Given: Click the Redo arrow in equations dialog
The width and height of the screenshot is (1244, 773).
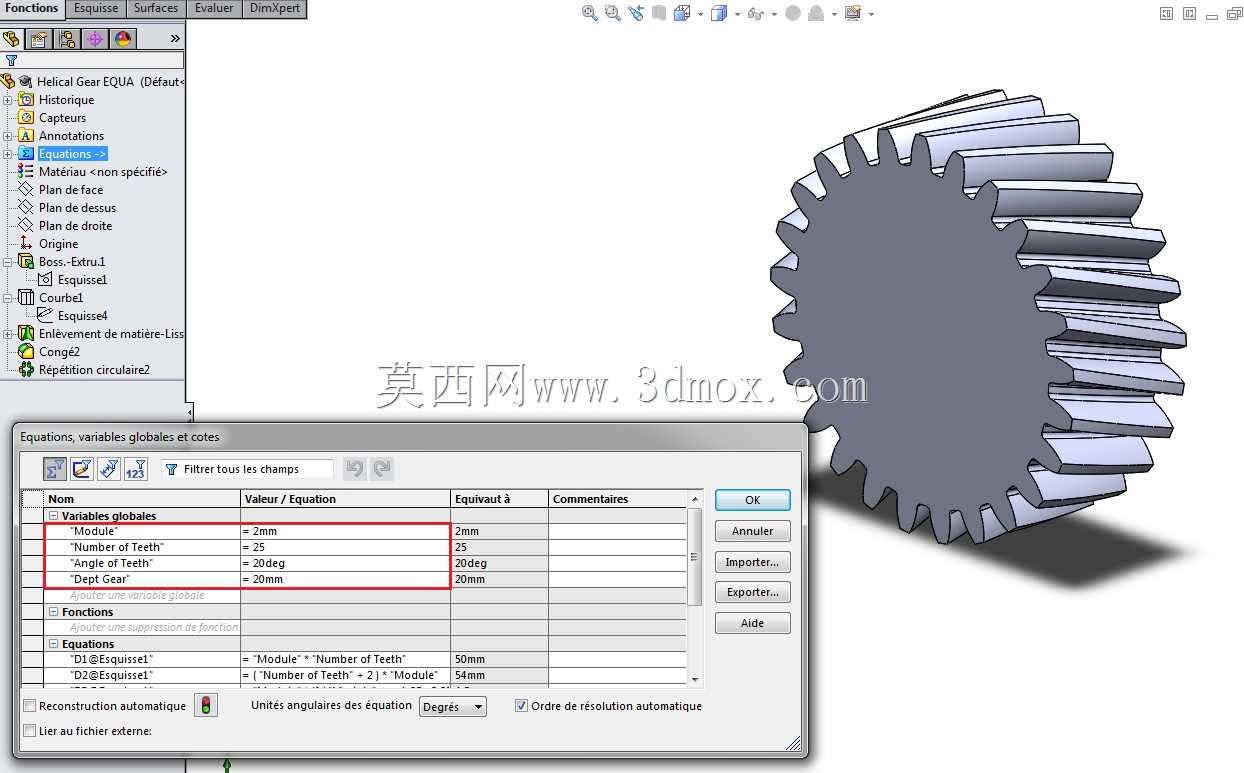Looking at the screenshot, I should point(382,469).
